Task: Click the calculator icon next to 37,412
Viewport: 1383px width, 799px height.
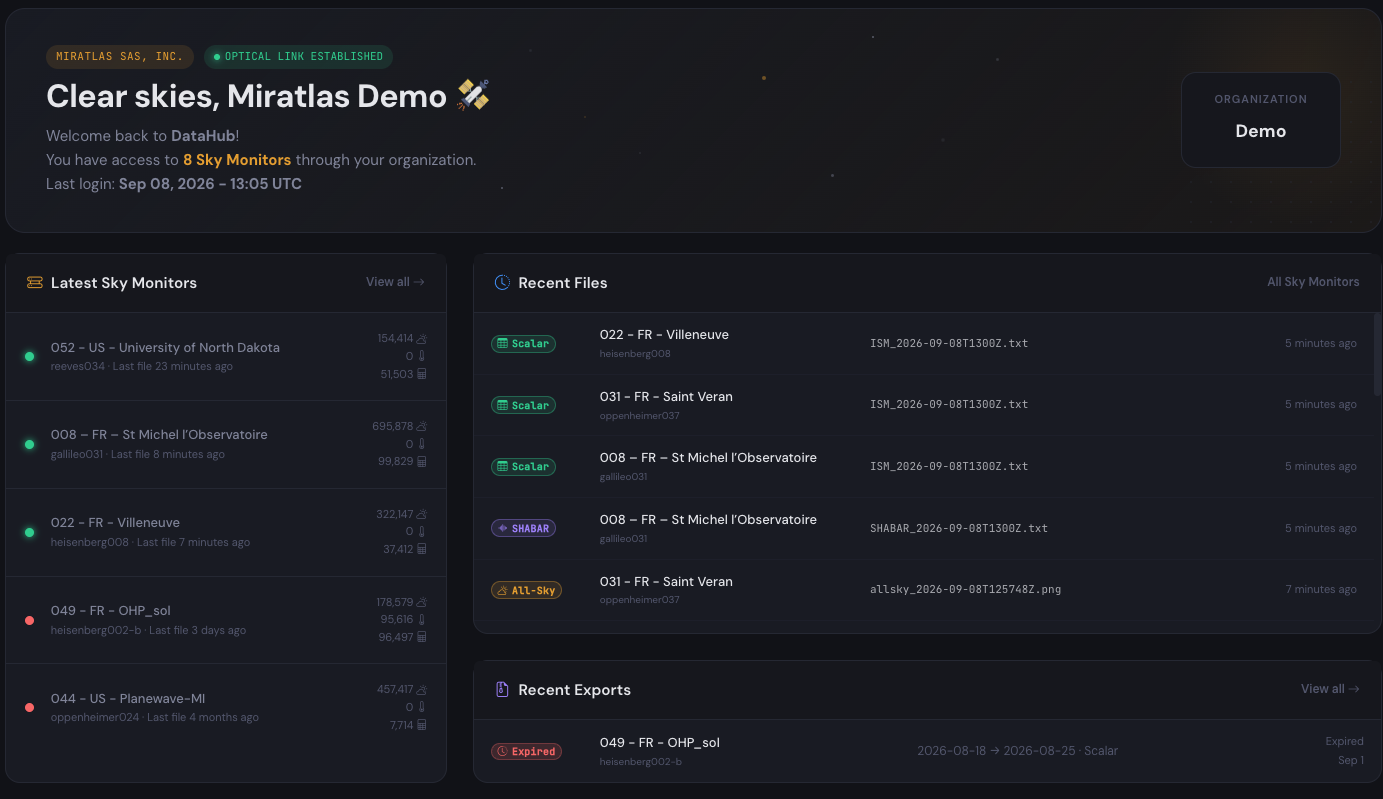Action: [x=422, y=549]
